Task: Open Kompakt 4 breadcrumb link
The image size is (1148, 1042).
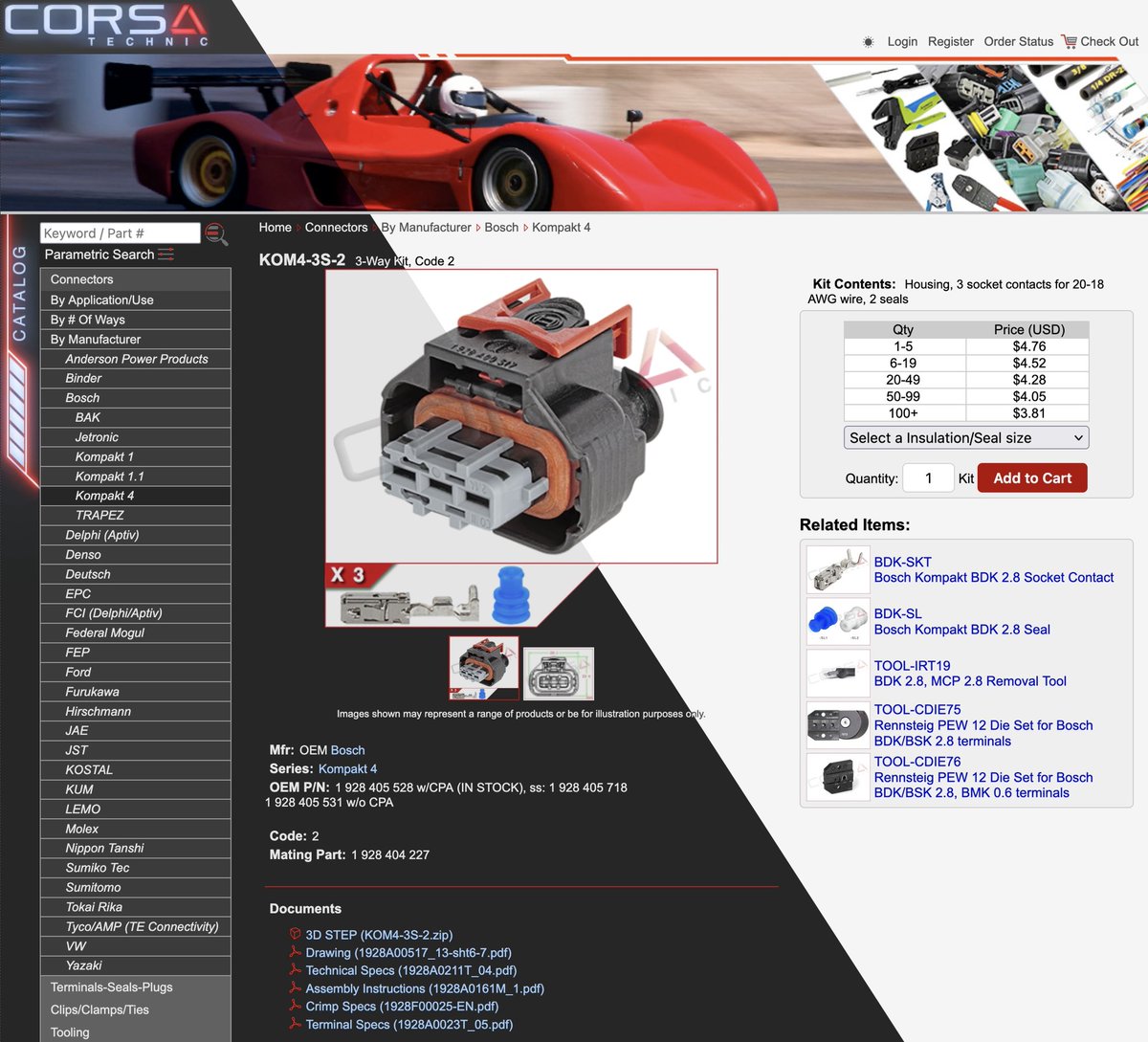Action: click(x=562, y=227)
